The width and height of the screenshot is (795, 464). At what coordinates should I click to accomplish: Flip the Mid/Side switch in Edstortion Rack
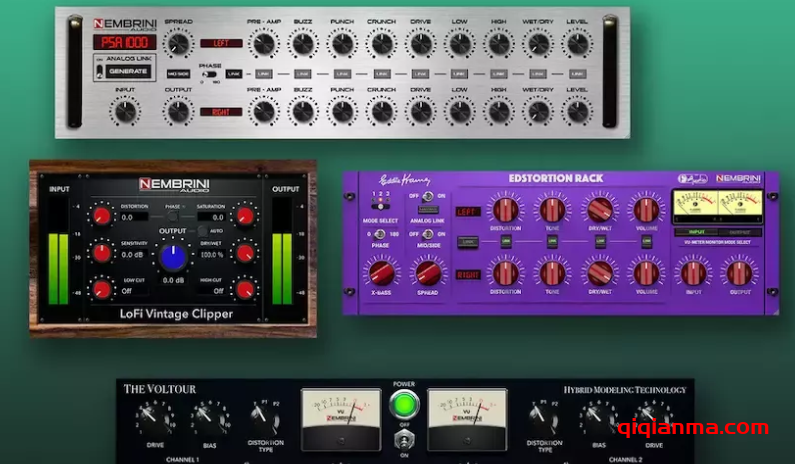pos(427,234)
